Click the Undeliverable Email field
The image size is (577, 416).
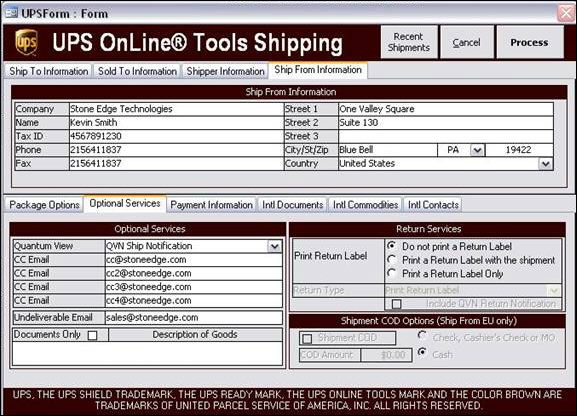[x=194, y=317]
